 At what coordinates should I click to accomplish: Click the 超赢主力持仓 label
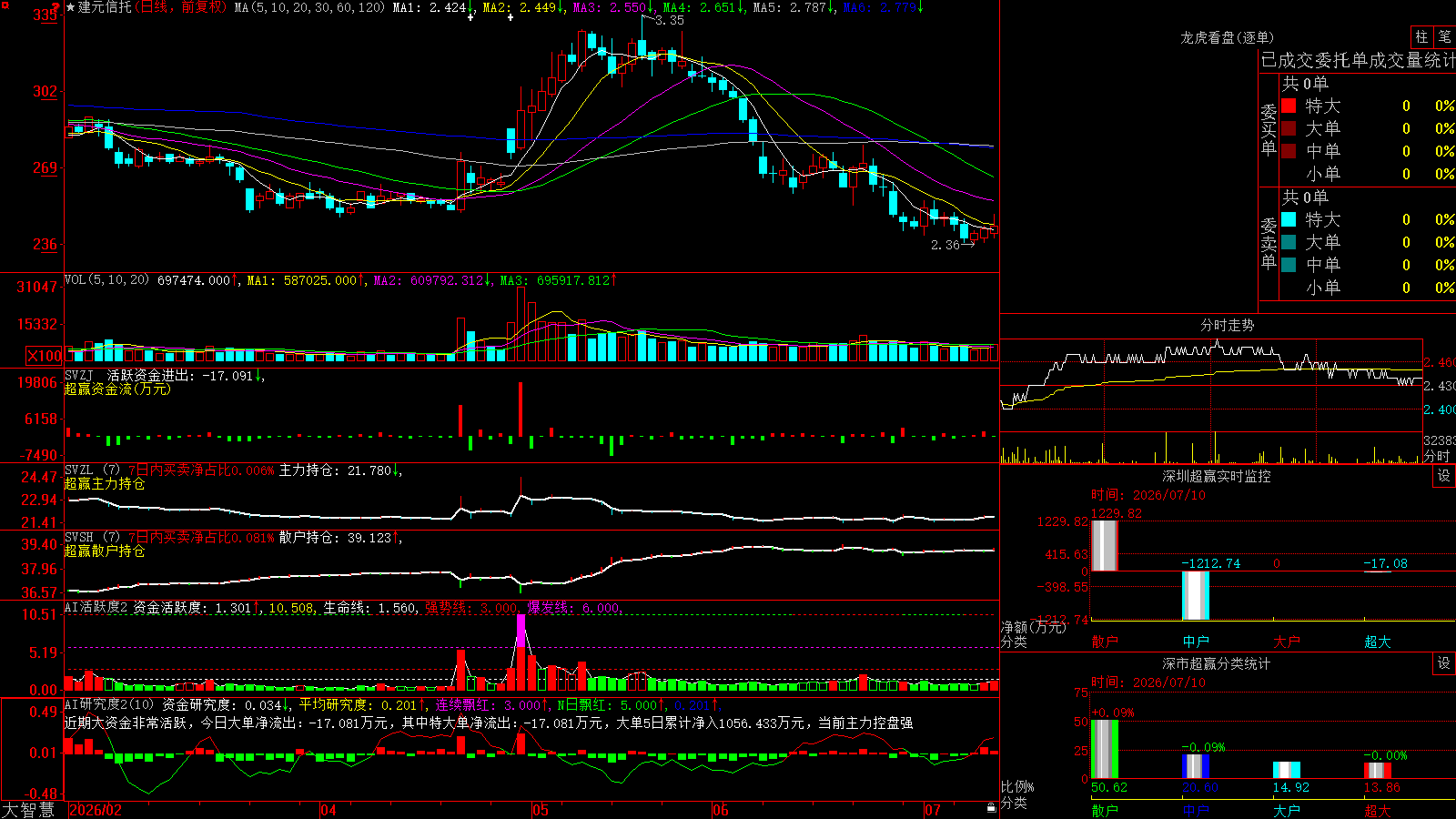click(105, 483)
